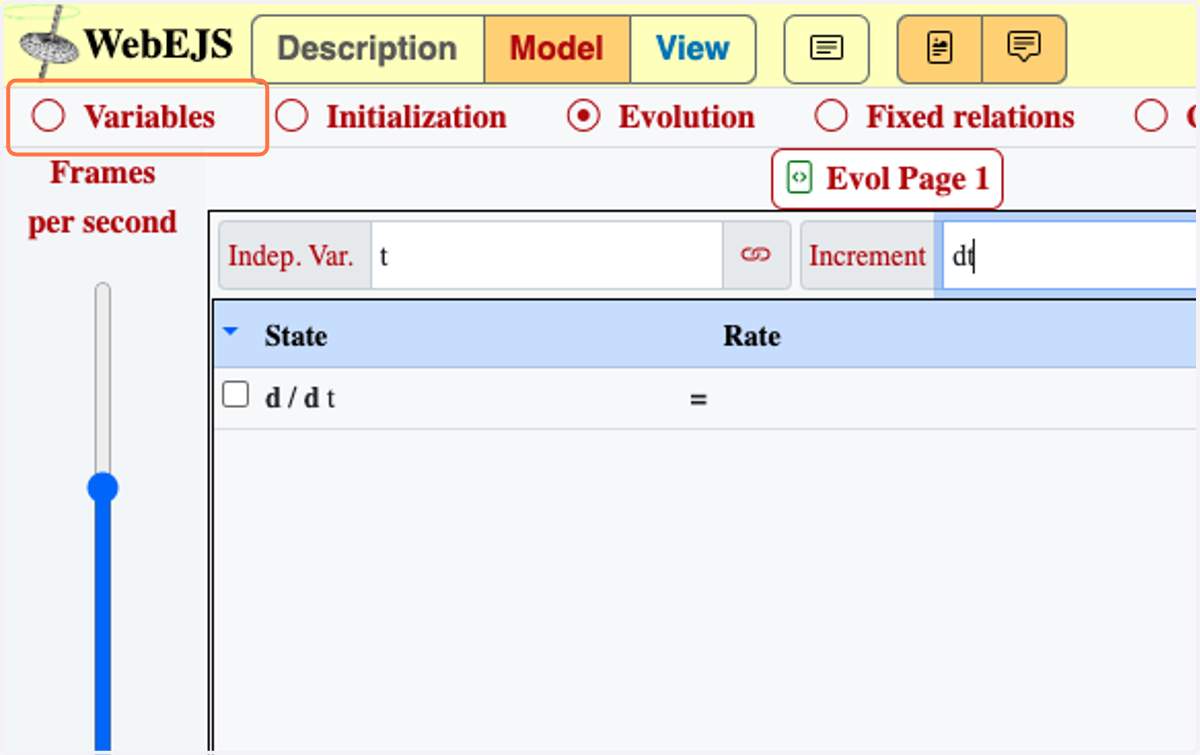Click the d / d t state cell
This screenshot has width=1200, height=755.
coord(300,398)
